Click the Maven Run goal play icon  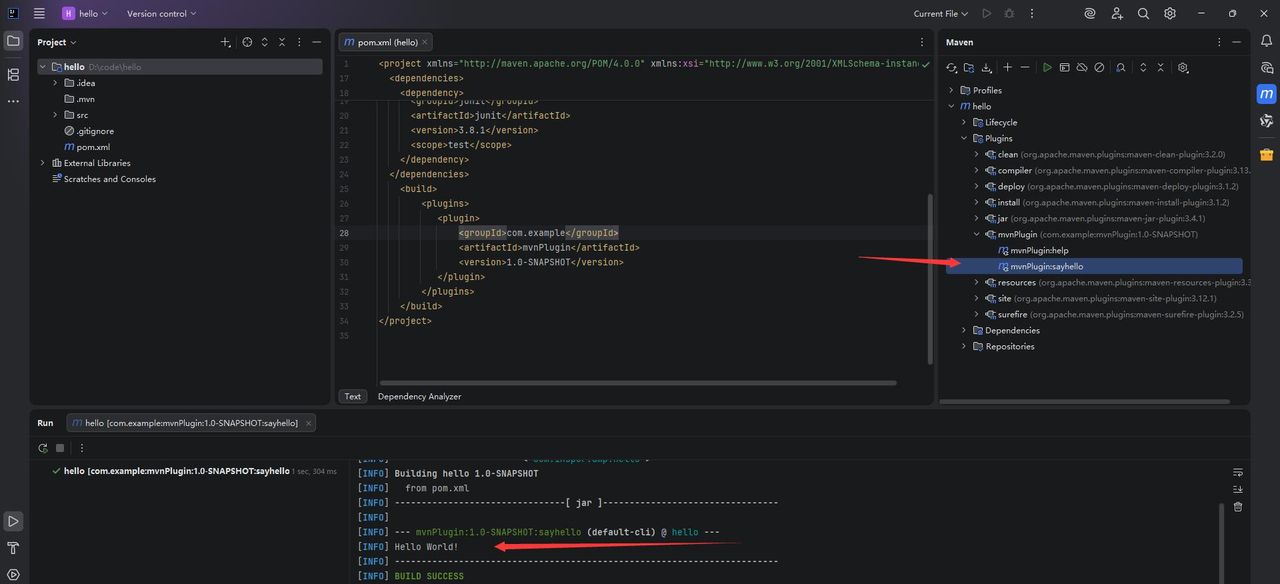(1047, 68)
